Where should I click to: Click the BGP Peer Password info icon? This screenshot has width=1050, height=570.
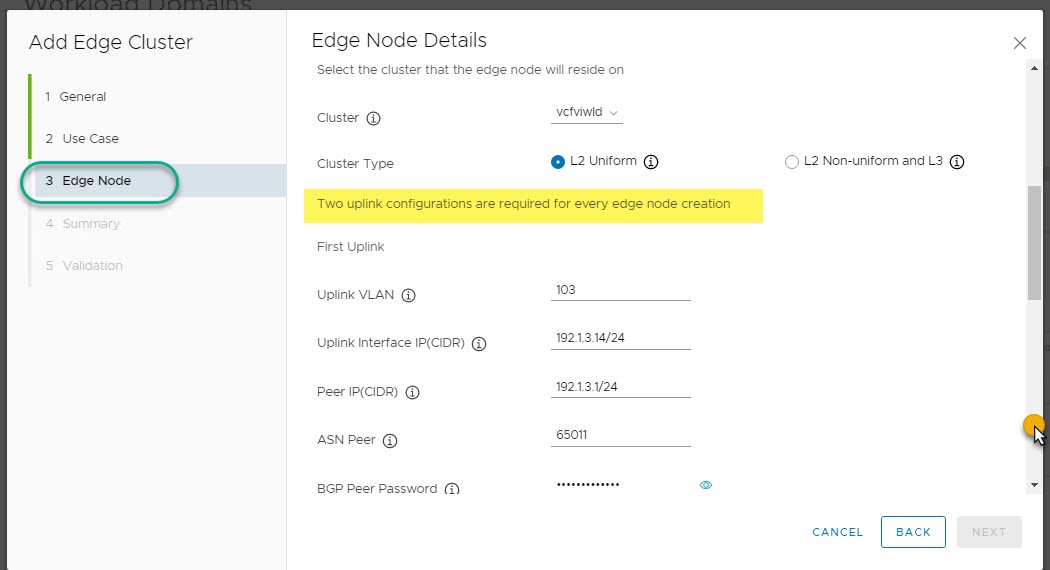pos(452,489)
